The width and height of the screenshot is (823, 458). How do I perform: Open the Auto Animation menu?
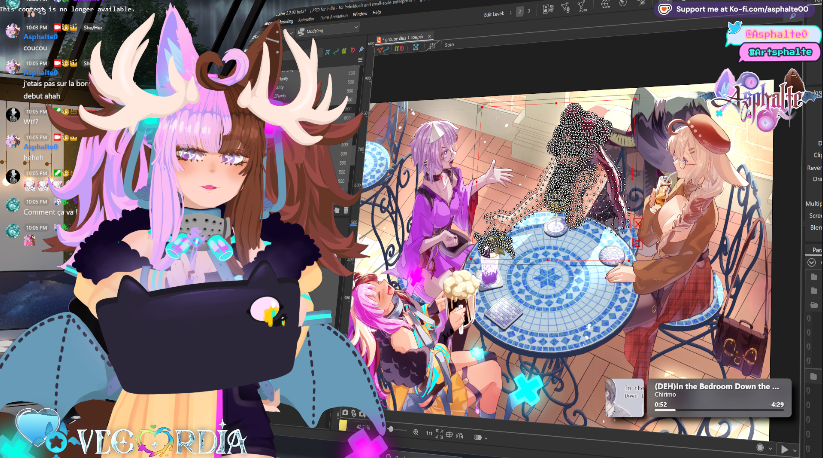tap(334, 16)
